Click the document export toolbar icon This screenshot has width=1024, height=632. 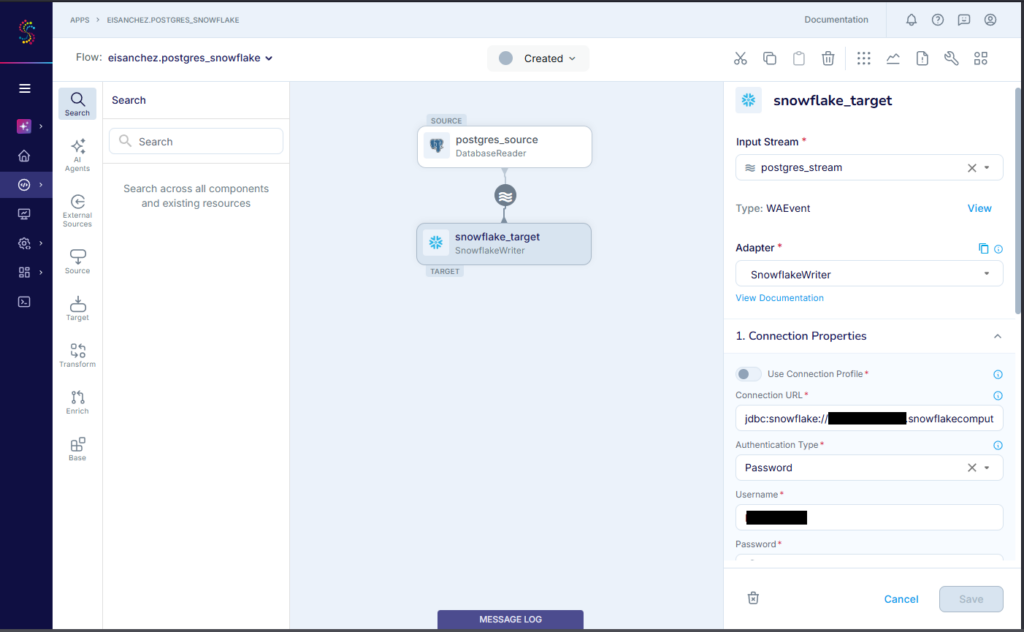coord(922,59)
